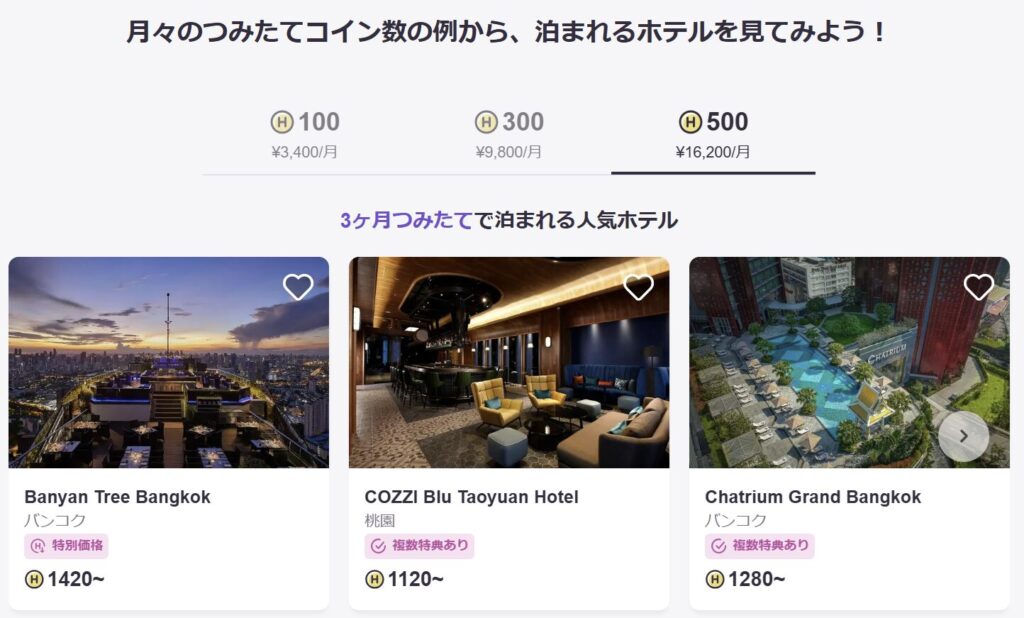Click 複数特典あり badge on COZZI Blu

coord(419,546)
